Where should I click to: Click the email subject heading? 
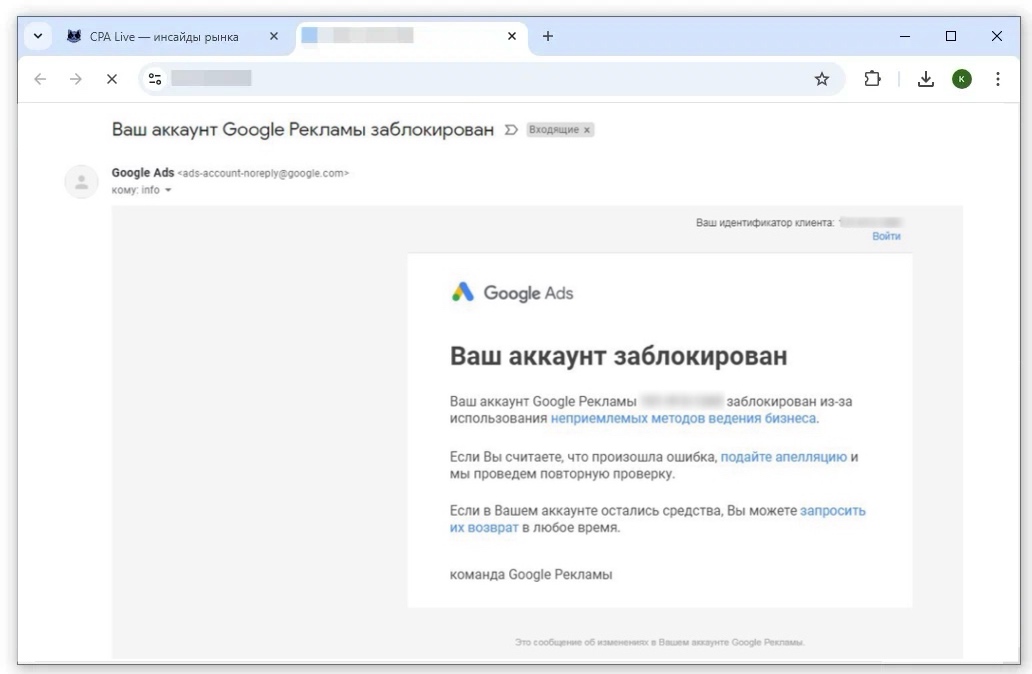(x=303, y=130)
